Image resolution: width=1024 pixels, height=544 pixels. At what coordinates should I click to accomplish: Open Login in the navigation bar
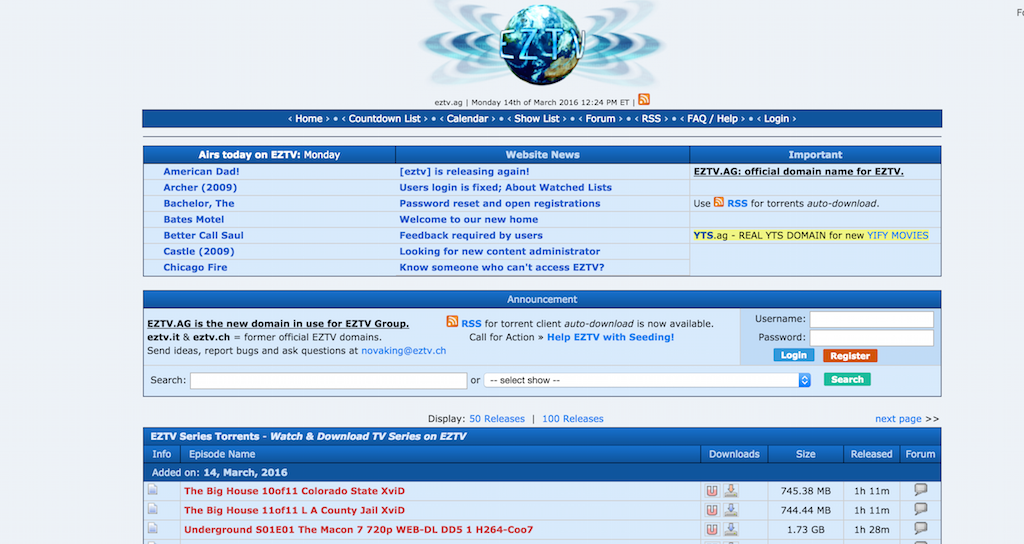tap(776, 119)
